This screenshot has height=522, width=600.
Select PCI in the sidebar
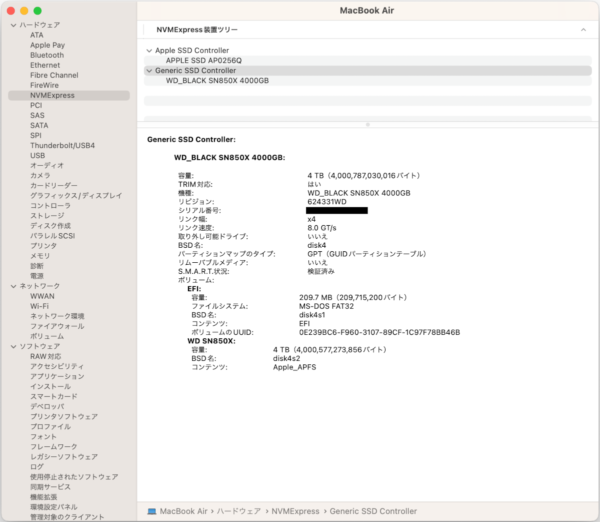(36, 105)
